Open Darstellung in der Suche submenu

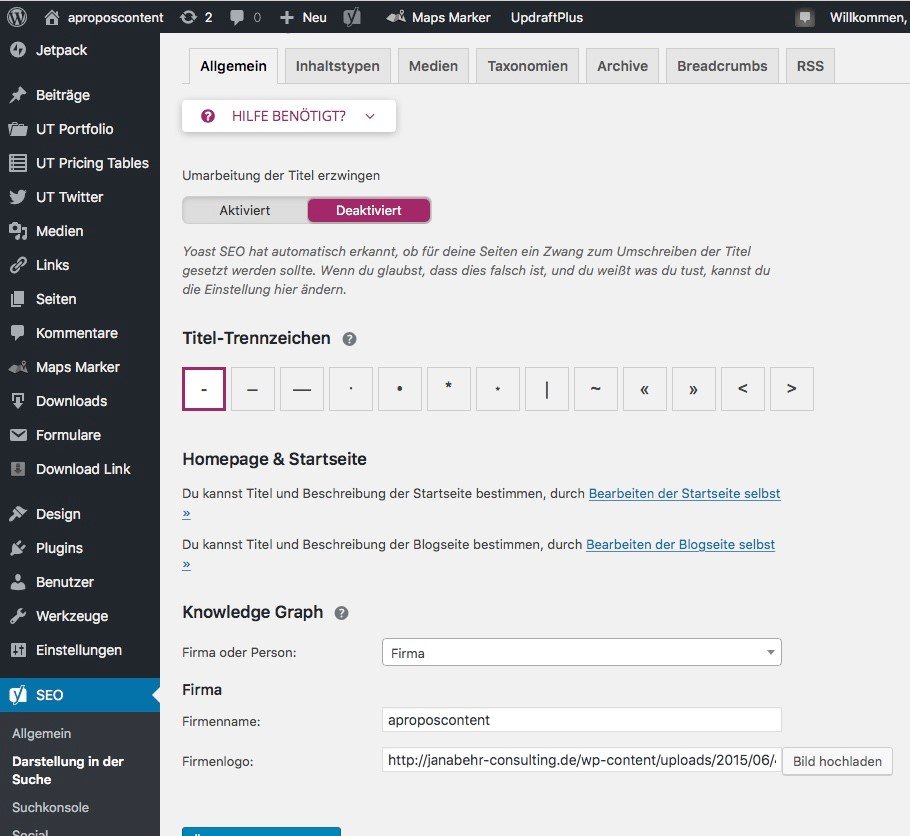68,770
